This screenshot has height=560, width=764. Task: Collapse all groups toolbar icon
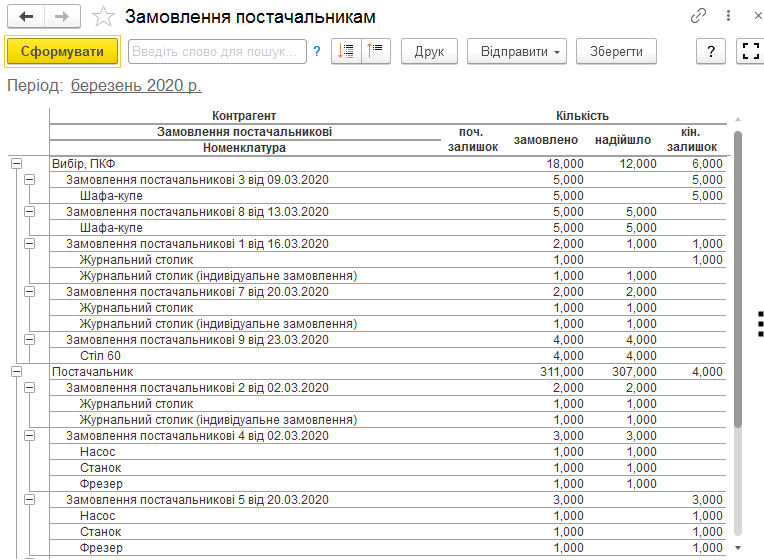tap(376, 51)
